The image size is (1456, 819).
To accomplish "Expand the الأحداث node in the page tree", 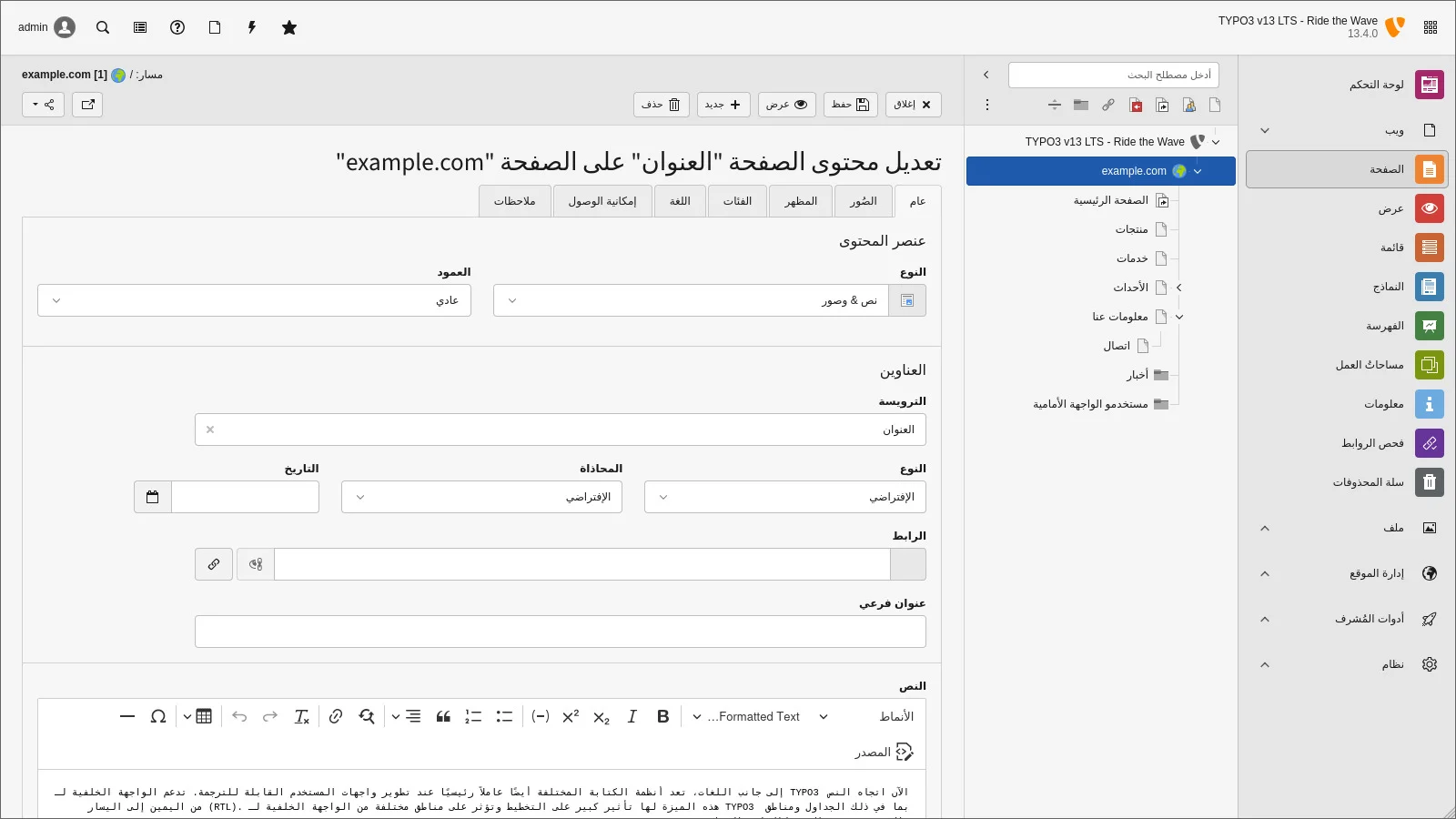I will pos(1179,288).
